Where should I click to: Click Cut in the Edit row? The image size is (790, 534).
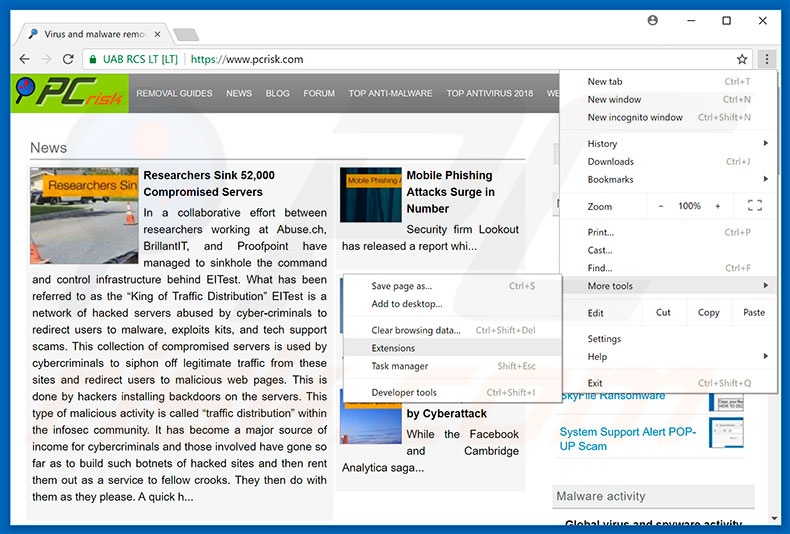tap(663, 312)
